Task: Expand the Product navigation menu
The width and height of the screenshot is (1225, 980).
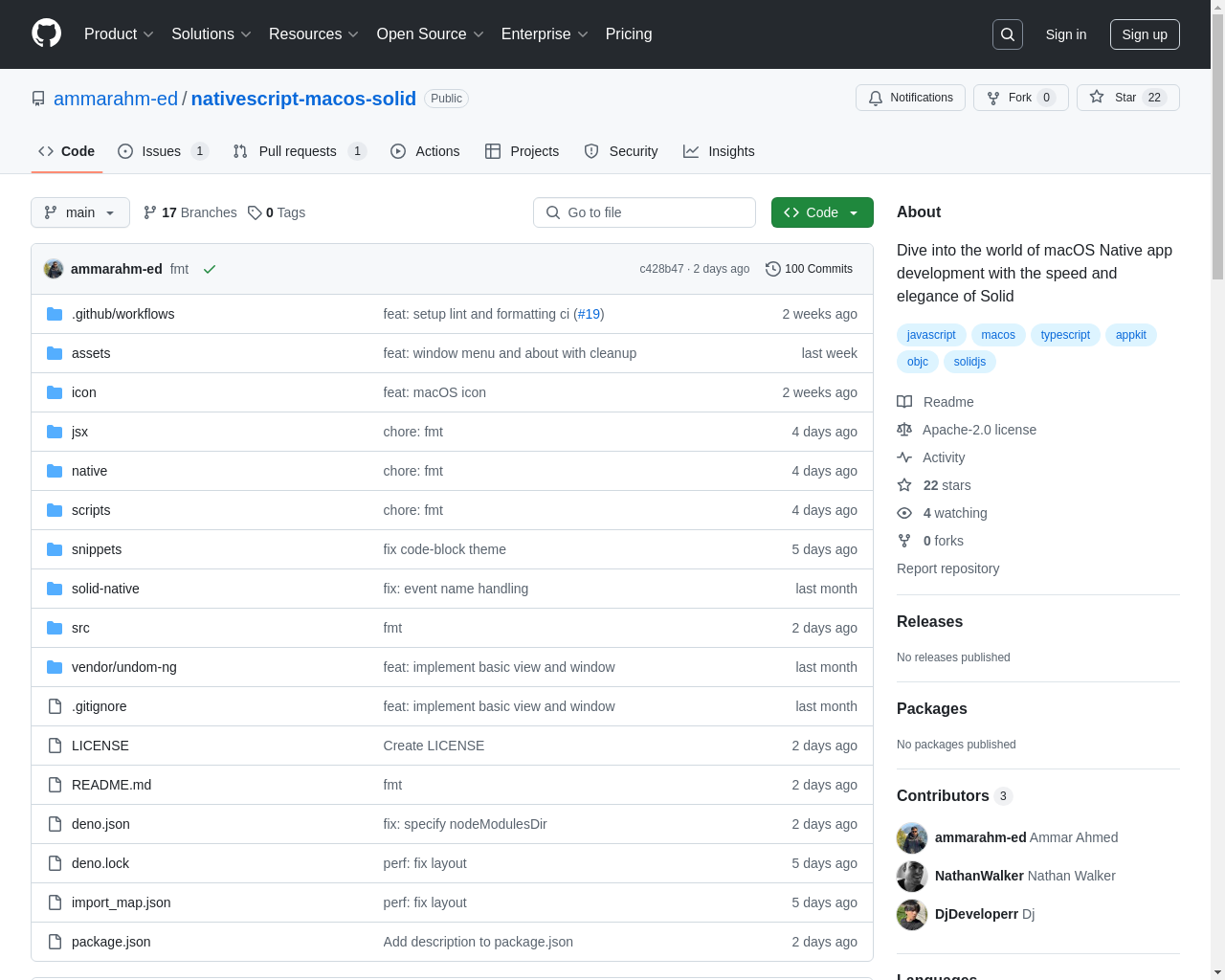Action: pyautogui.click(x=119, y=34)
